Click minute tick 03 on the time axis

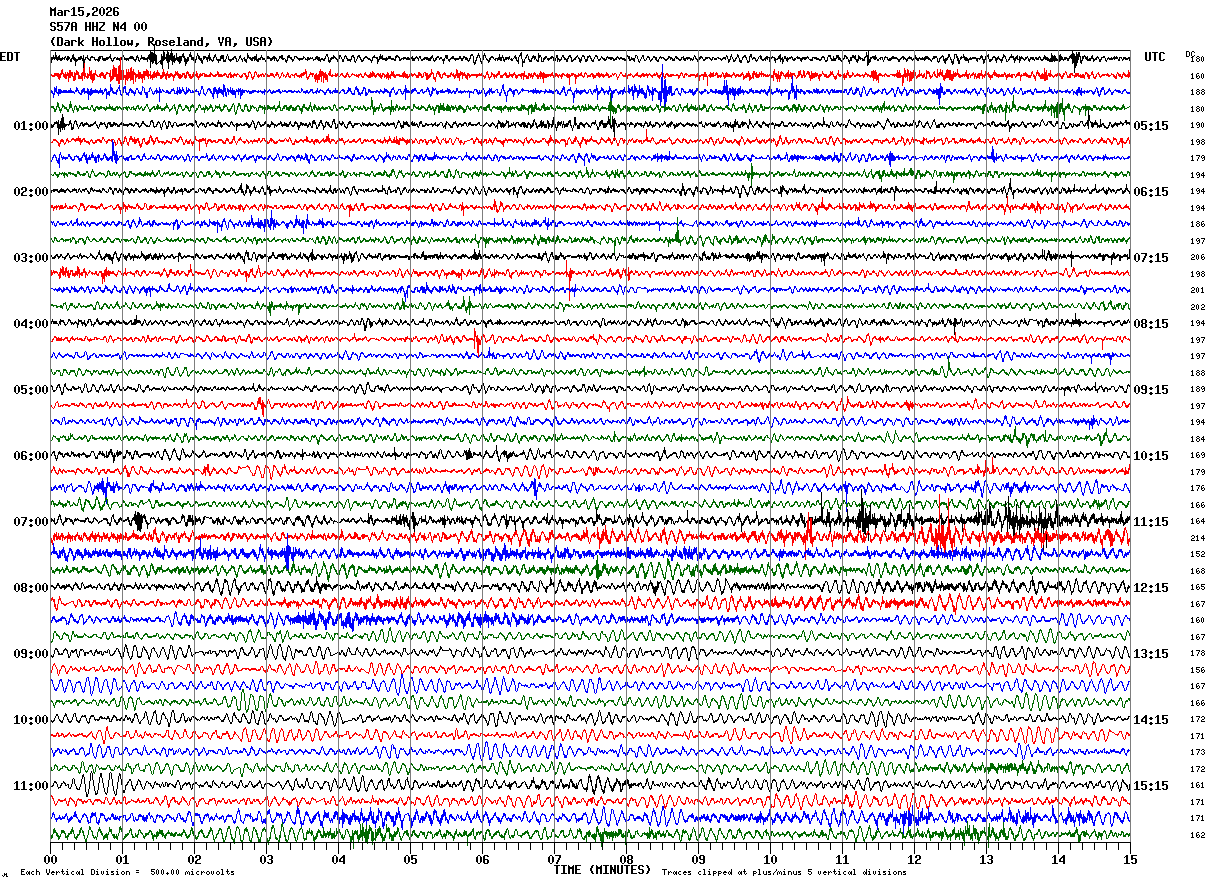pos(266,859)
